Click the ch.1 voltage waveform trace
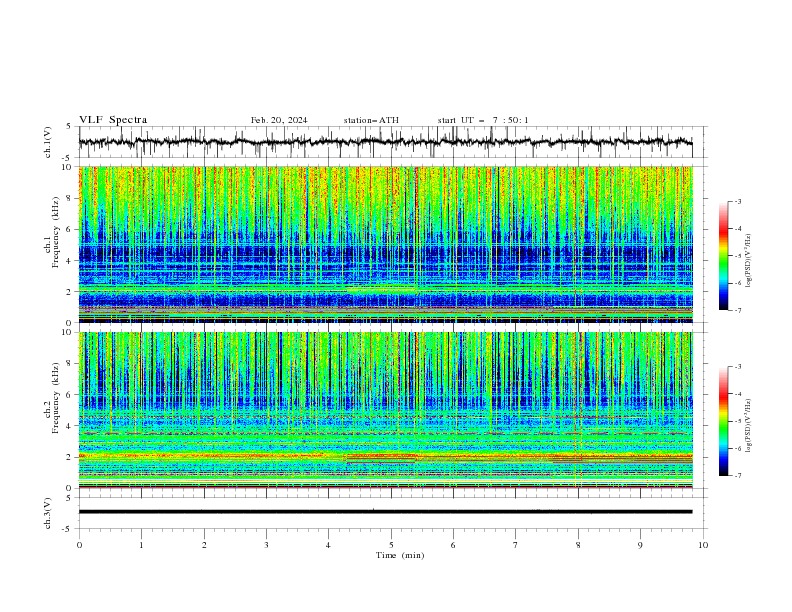The height and width of the screenshot is (612, 792). tap(385, 142)
